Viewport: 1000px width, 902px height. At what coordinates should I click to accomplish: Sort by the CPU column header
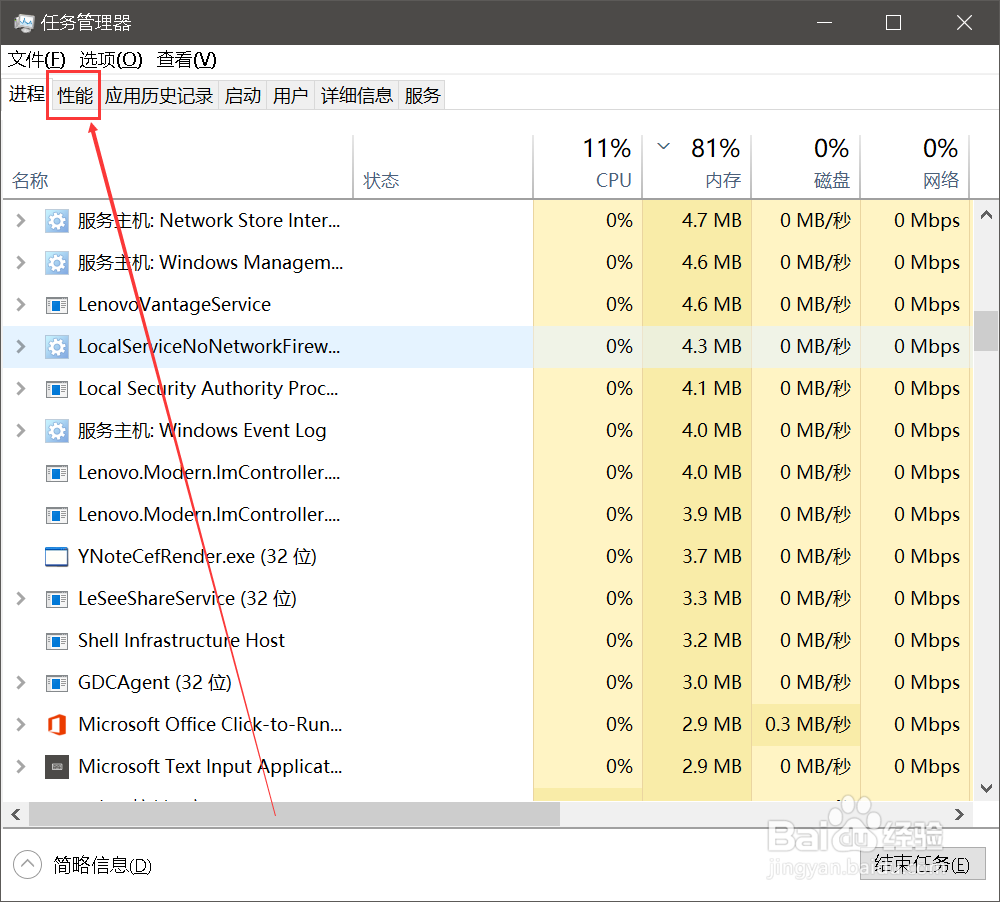[587, 166]
